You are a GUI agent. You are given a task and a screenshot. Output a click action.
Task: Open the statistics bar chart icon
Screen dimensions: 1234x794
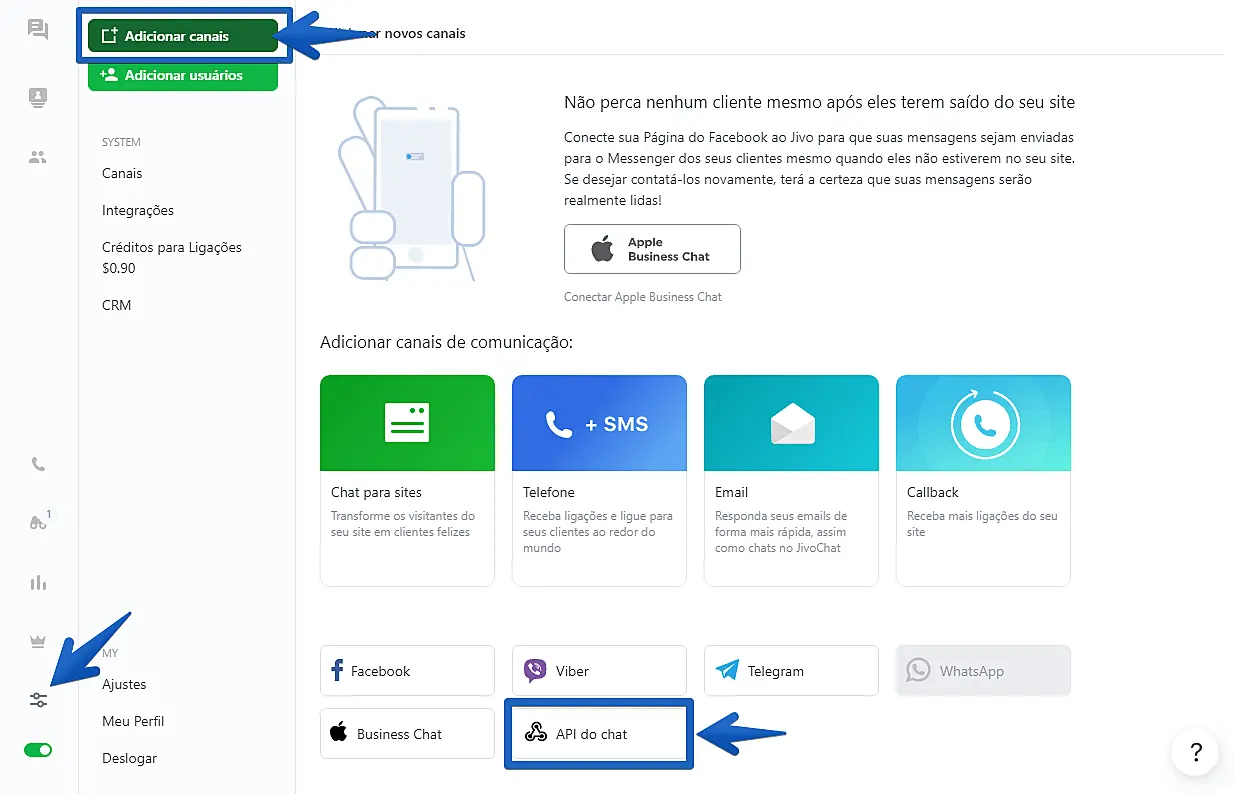click(38, 582)
